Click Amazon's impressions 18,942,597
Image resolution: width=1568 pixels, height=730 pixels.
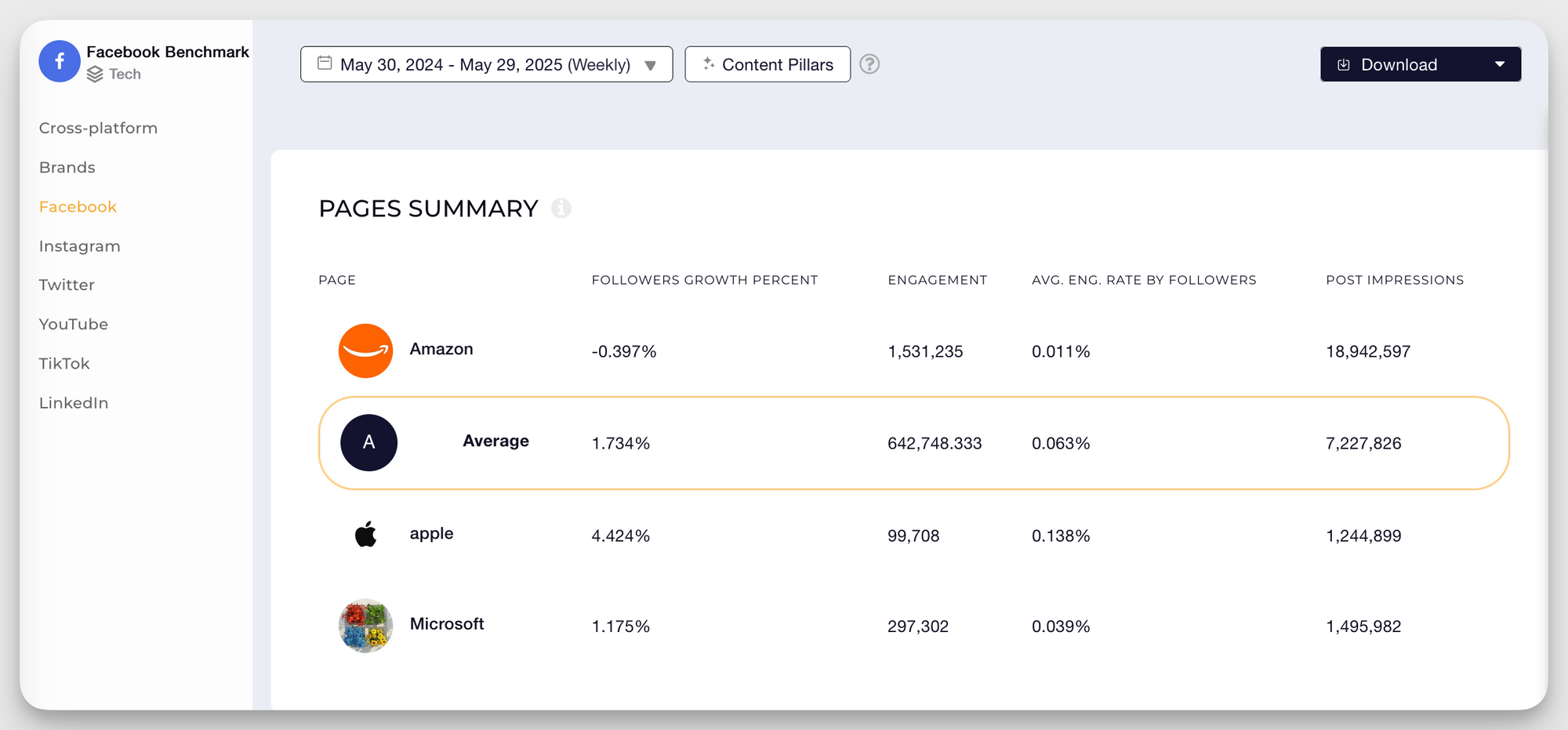tap(1368, 351)
